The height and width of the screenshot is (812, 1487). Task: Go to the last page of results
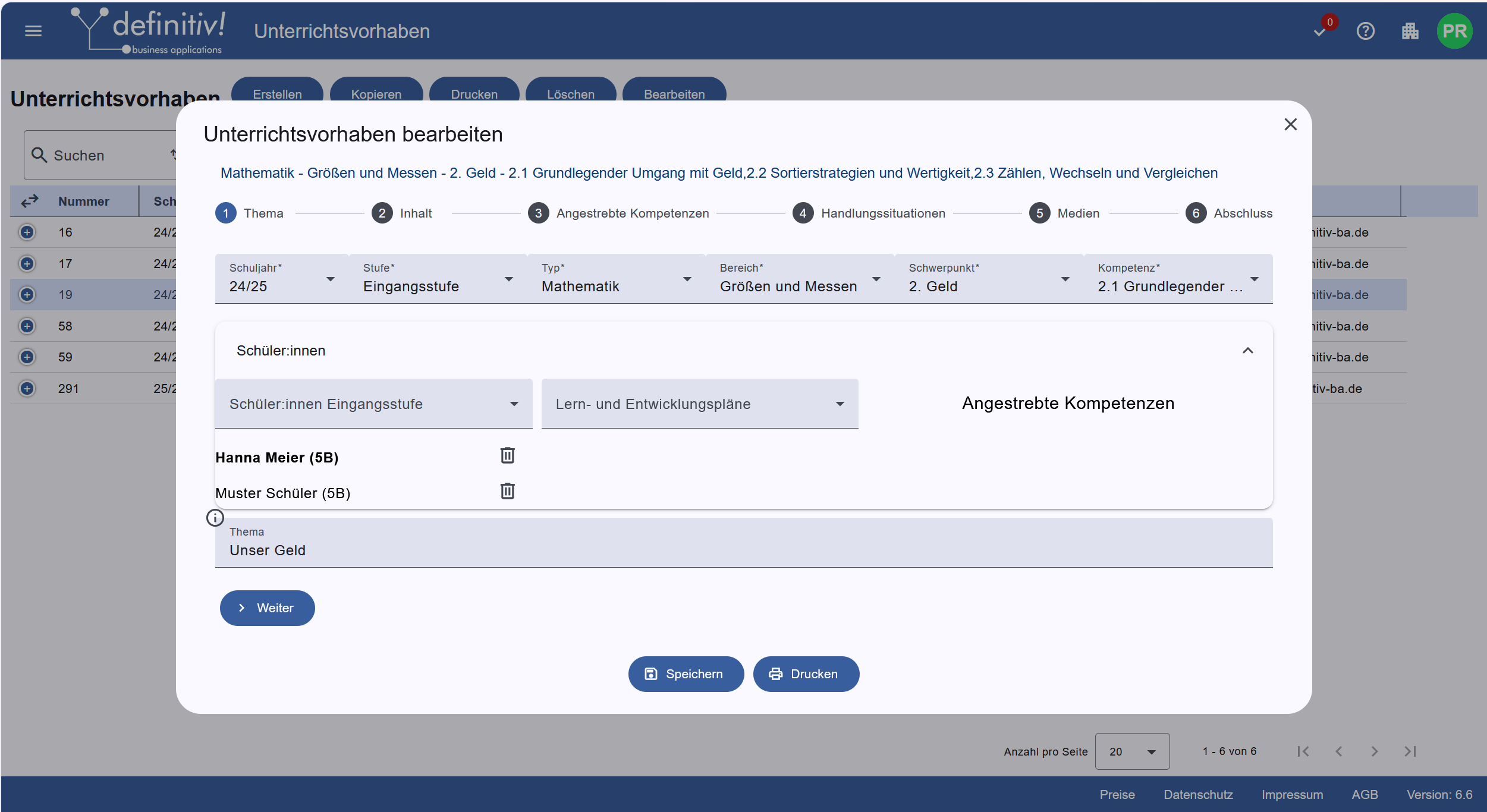[x=1410, y=751]
